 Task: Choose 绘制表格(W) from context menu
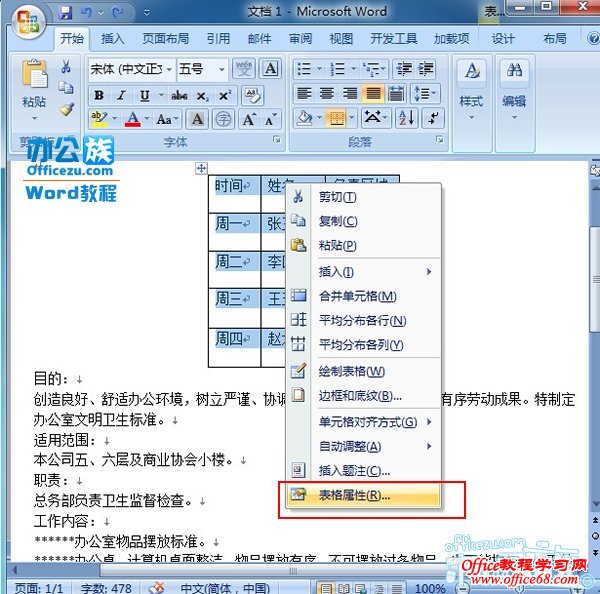point(363,371)
